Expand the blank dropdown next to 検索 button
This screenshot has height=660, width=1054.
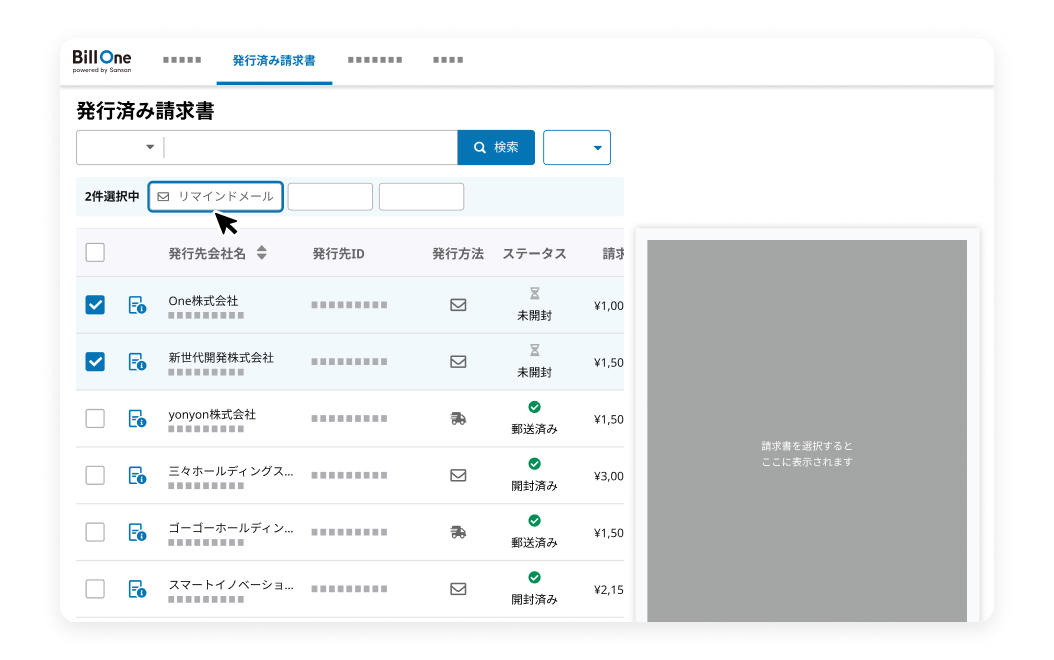[x=577, y=148]
